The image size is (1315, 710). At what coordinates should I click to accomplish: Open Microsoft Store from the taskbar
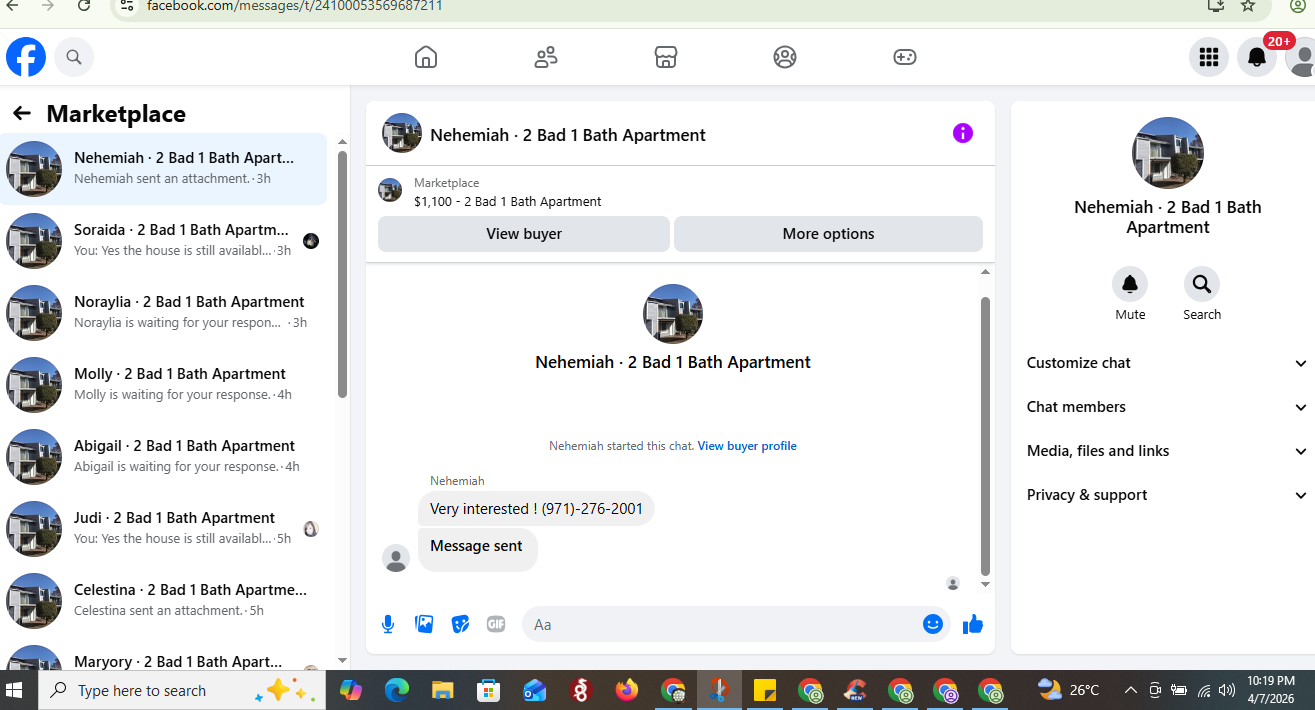point(489,690)
